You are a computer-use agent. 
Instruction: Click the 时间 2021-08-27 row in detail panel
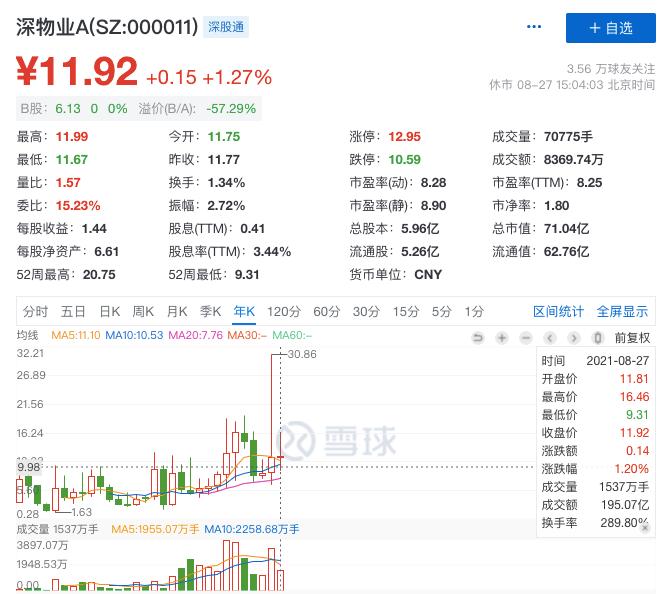point(595,361)
